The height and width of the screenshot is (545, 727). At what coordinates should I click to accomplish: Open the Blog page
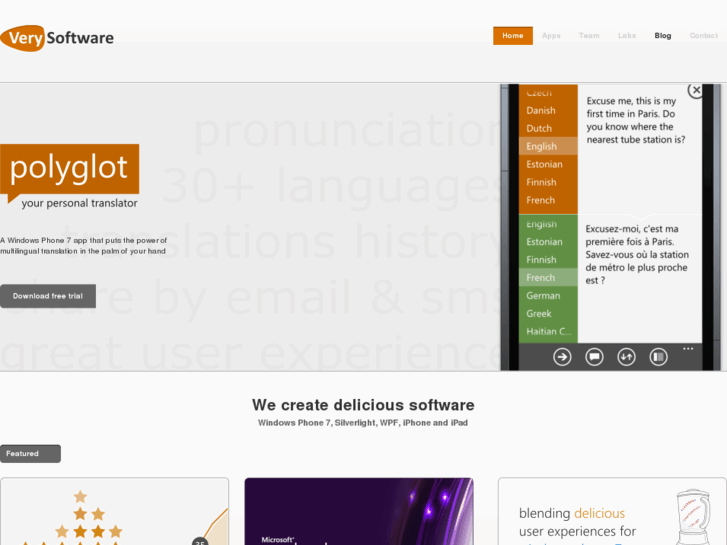pyautogui.click(x=663, y=36)
